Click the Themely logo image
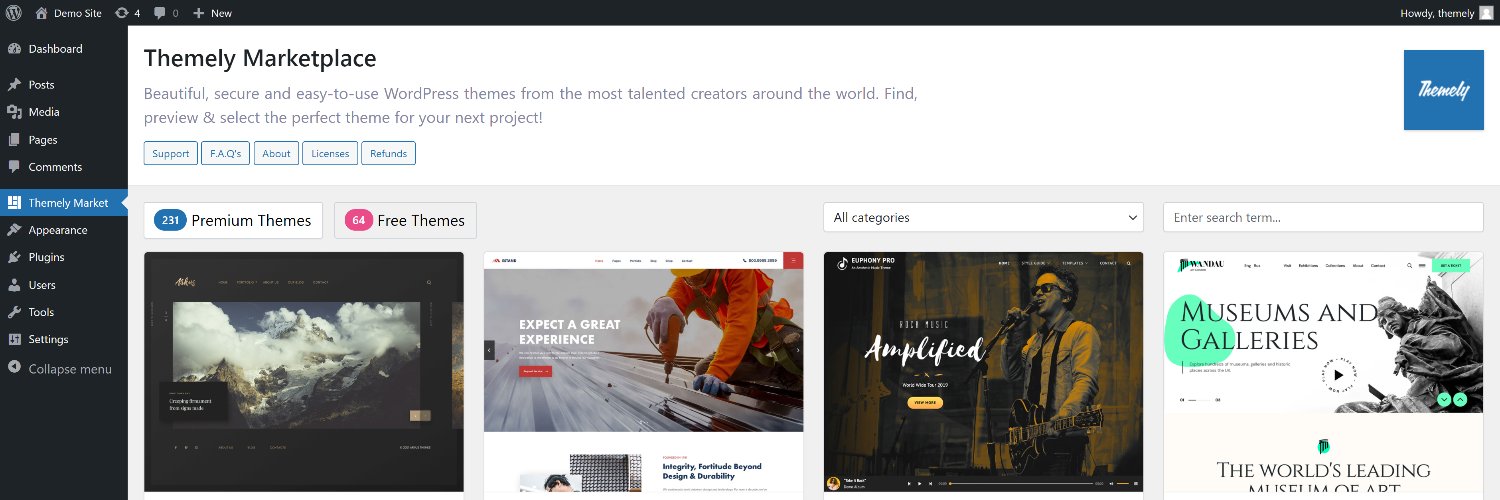 click(1443, 90)
